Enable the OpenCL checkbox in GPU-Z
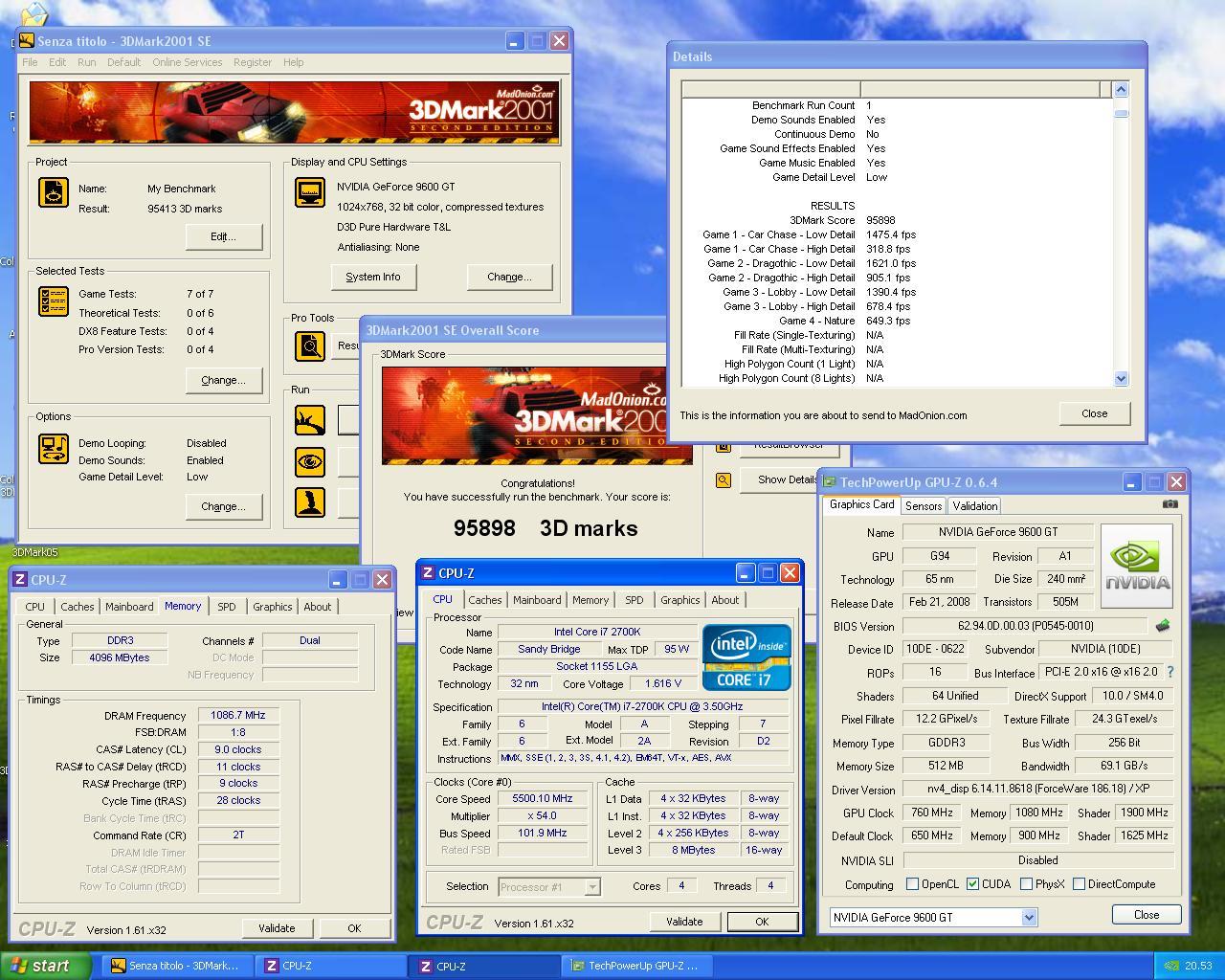This screenshot has width=1225, height=980. click(x=912, y=884)
